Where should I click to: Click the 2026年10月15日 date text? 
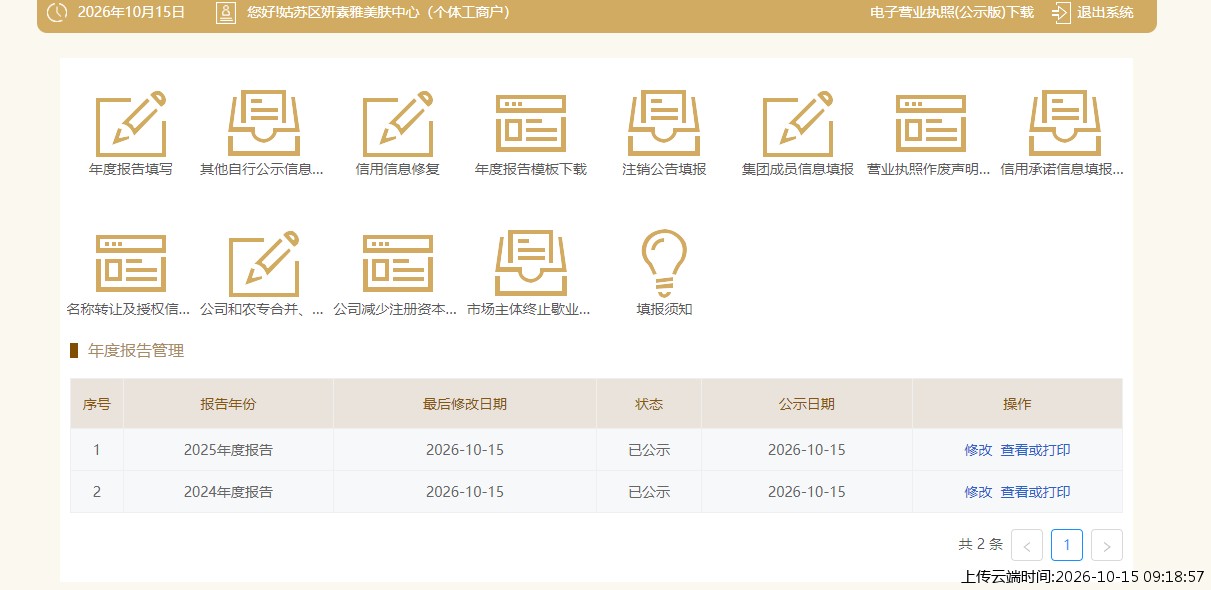point(131,13)
